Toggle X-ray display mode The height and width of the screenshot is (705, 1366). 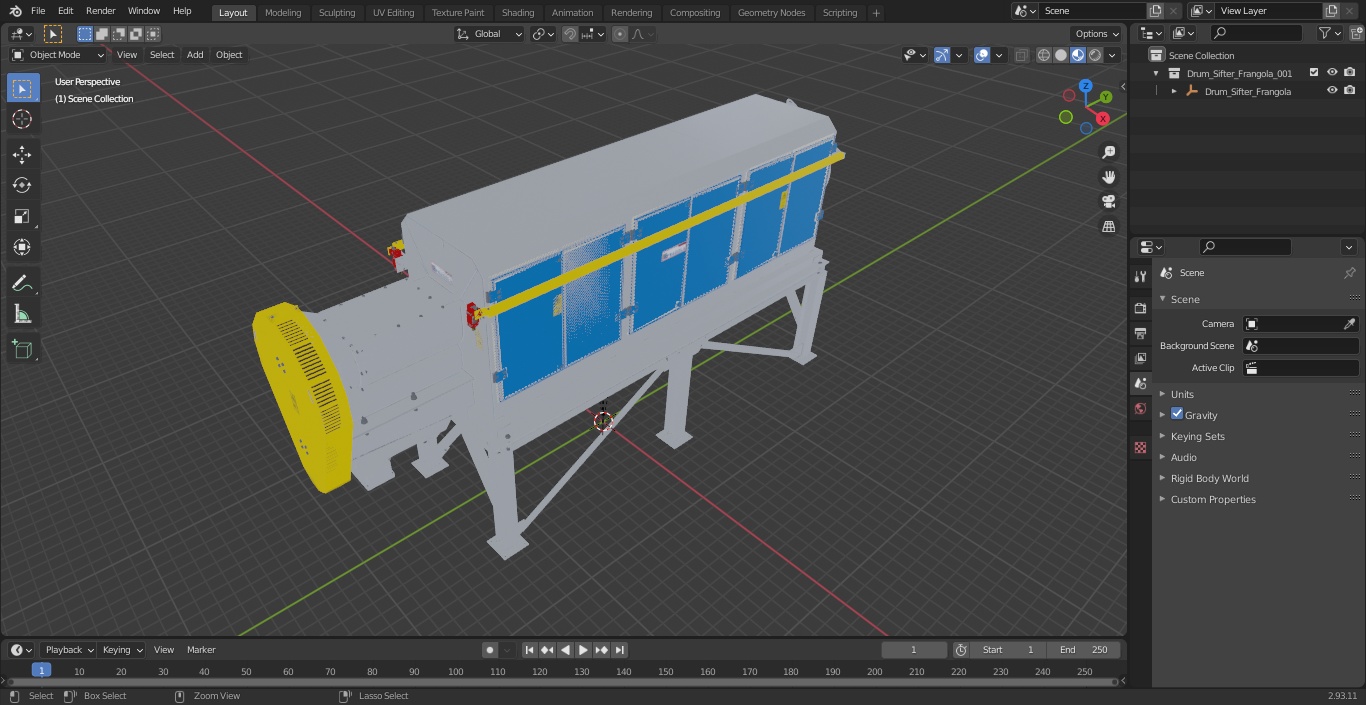point(1021,55)
